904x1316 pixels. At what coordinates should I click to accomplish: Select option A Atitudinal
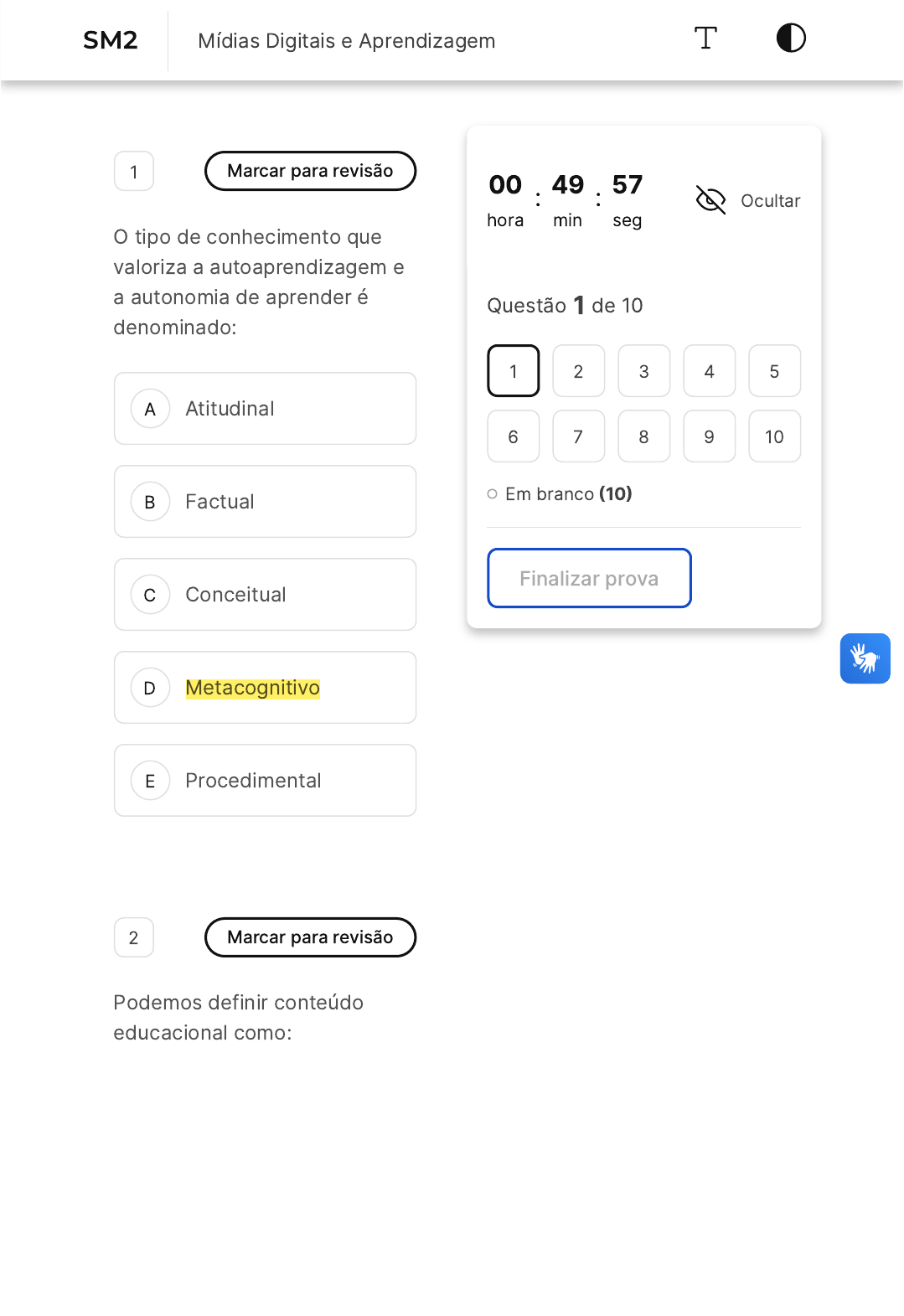click(x=265, y=409)
